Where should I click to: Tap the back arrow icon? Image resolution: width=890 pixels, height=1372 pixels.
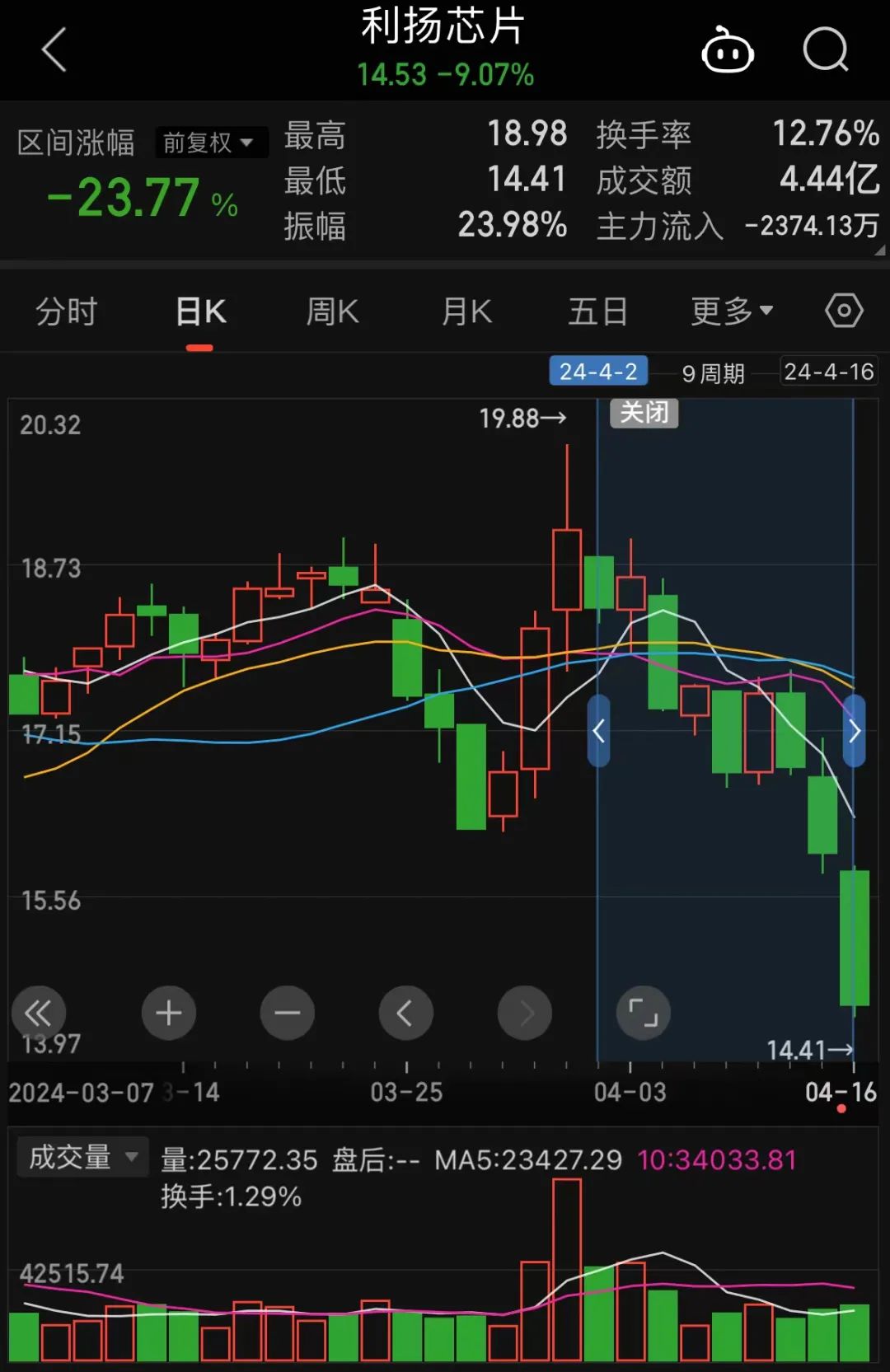pos(54,49)
